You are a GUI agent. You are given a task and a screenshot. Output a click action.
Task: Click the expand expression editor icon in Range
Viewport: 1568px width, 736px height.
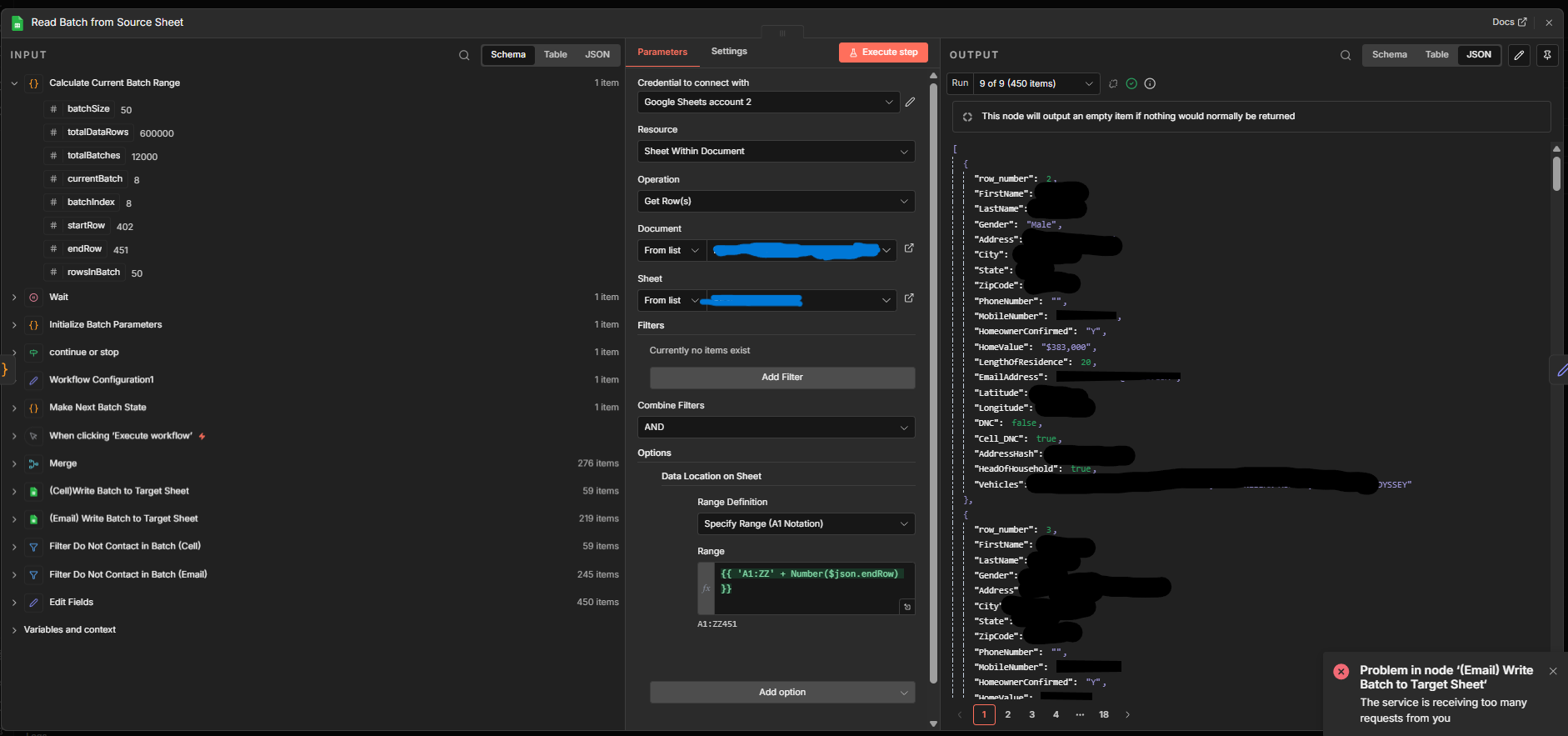907,607
